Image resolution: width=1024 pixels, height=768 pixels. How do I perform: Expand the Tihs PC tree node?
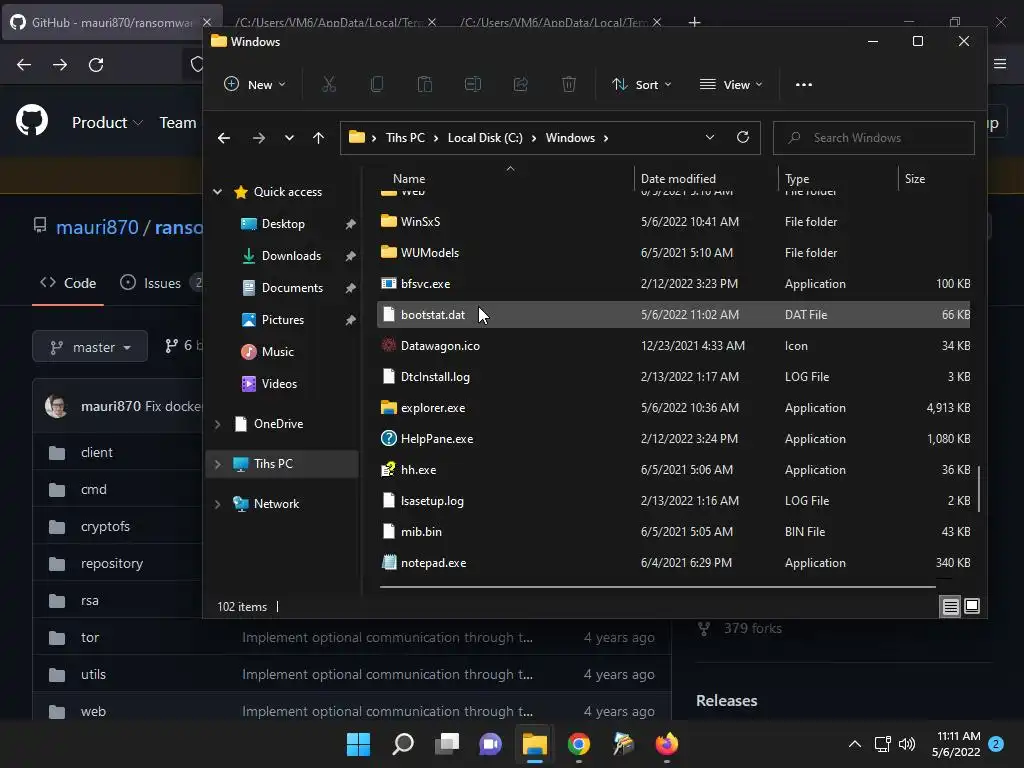point(217,464)
